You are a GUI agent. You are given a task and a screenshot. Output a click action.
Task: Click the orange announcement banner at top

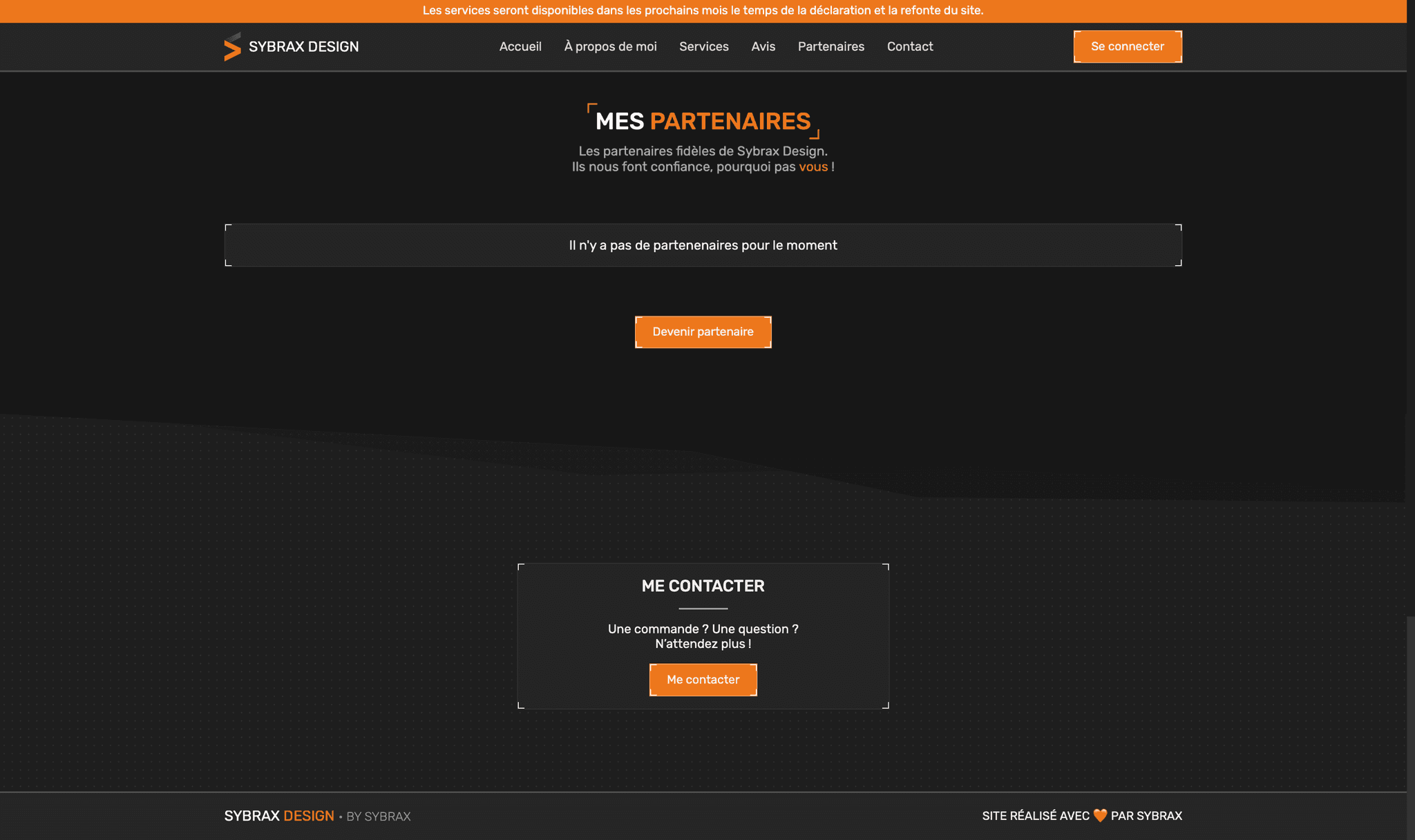[703, 10]
